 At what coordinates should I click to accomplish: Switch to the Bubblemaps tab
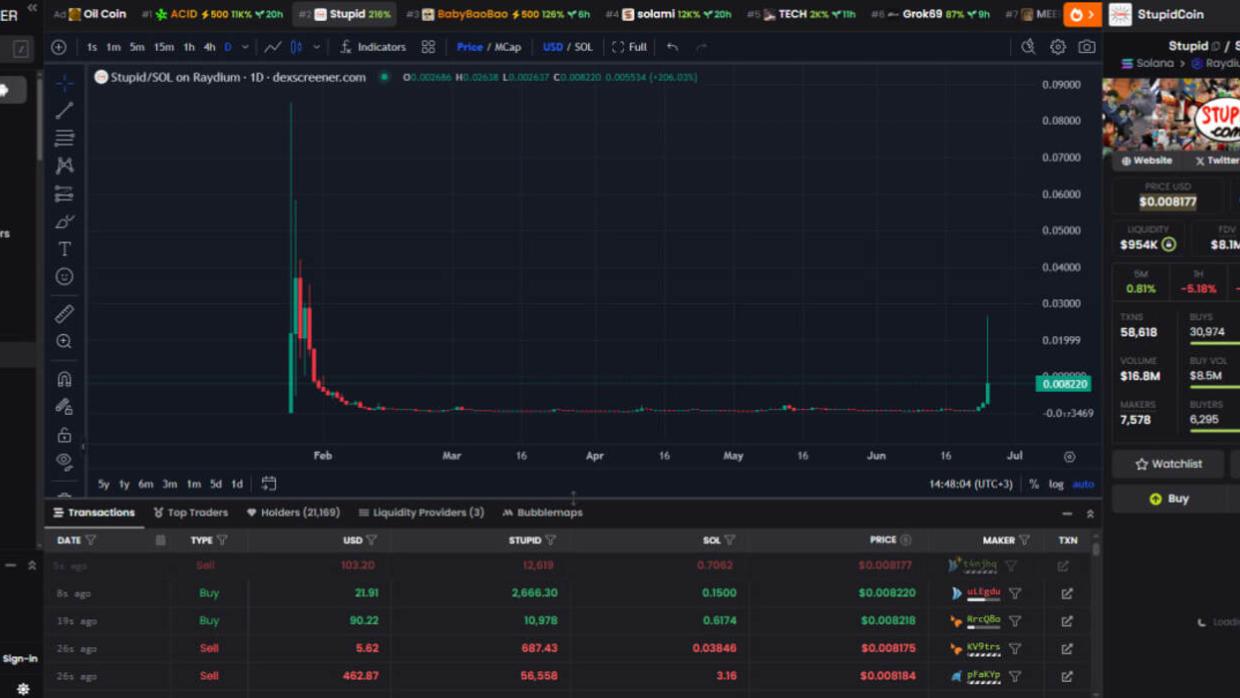tap(542, 512)
